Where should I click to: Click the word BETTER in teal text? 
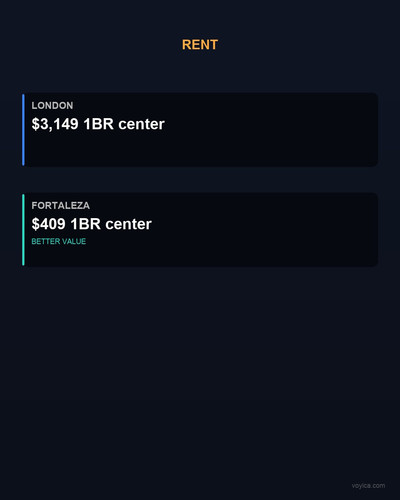(x=46, y=241)
